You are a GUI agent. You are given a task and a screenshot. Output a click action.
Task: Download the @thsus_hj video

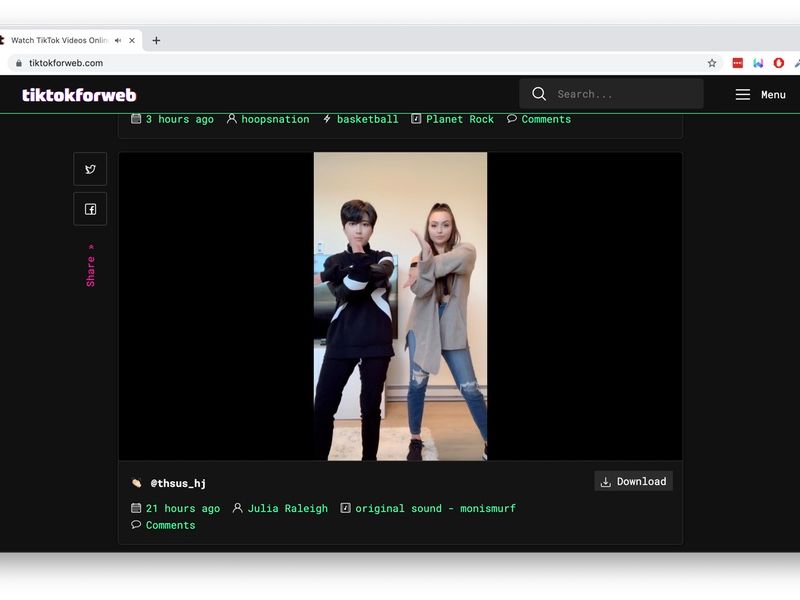(634, 481)
